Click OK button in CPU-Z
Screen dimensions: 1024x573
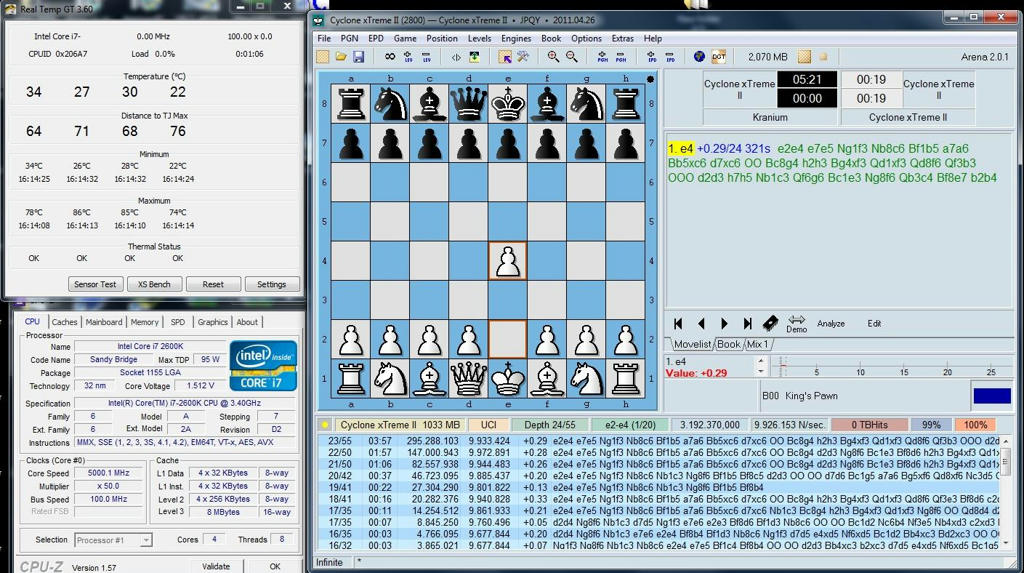tap(275, 566)
